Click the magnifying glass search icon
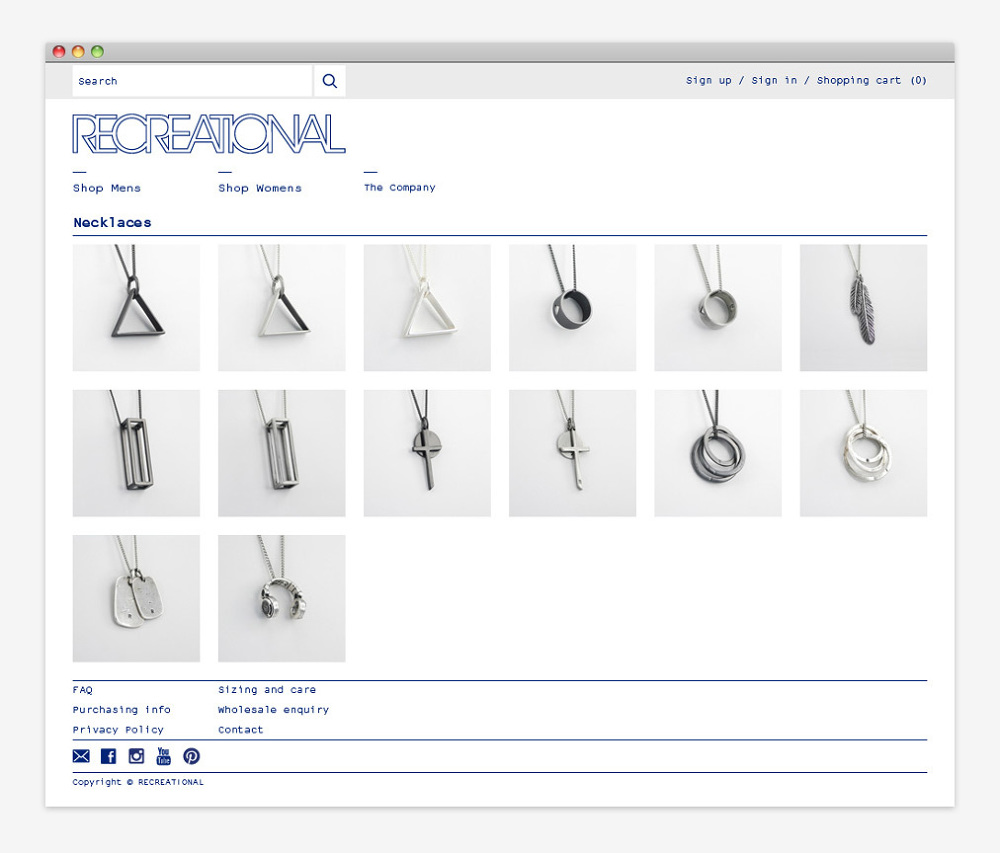The width and height of the screenshot is (1000, 853). pos(330,81)
